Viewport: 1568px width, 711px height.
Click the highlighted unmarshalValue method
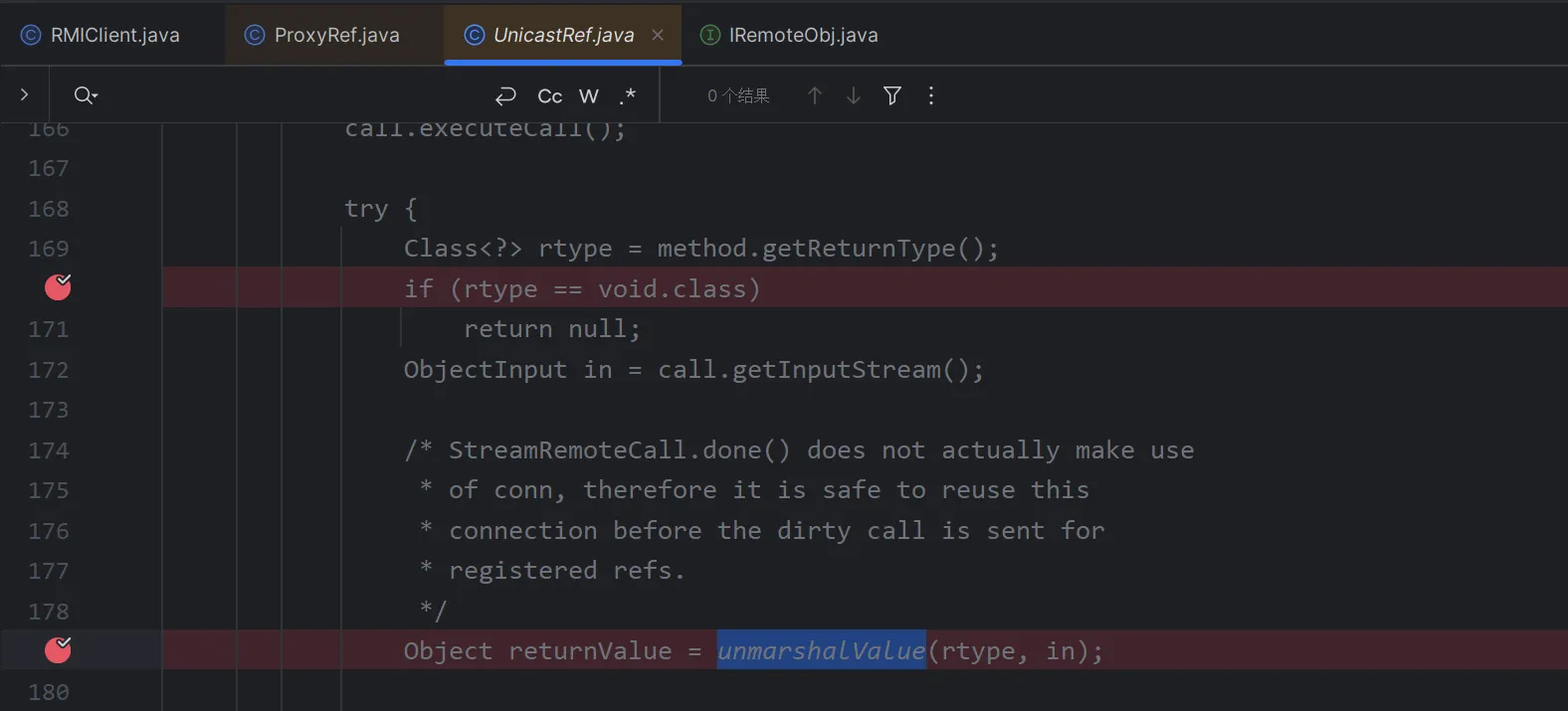coord(821,650)
